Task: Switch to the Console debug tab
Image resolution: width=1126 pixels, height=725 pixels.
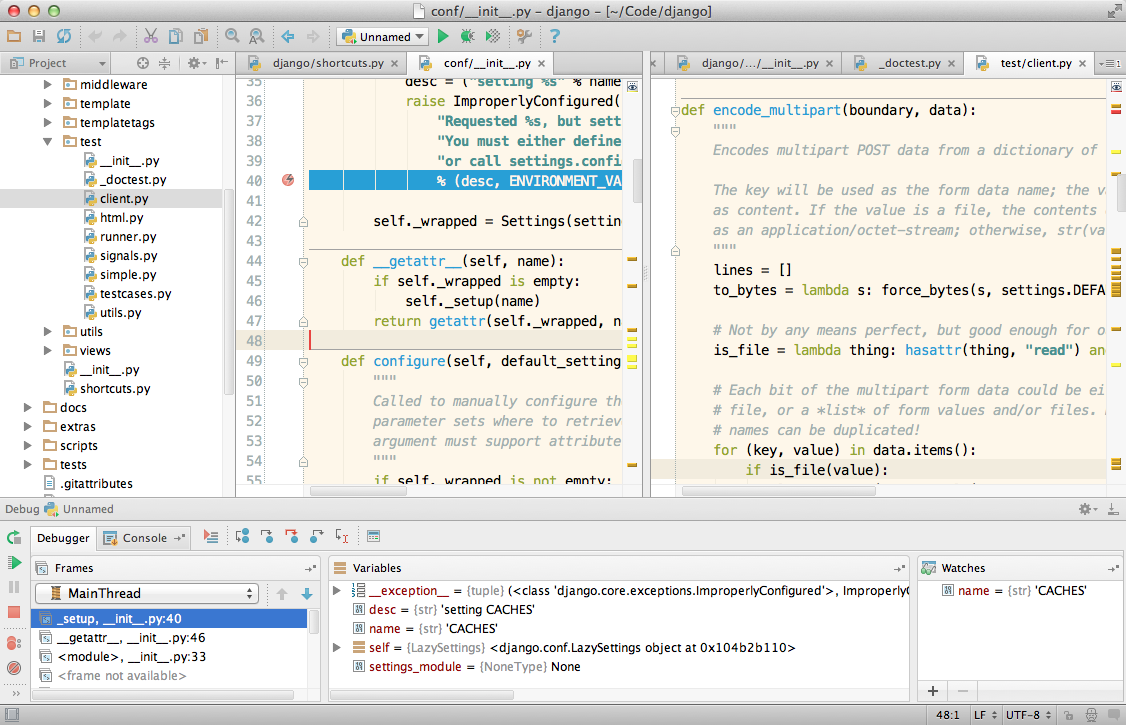Action: (x=144, y=538)
